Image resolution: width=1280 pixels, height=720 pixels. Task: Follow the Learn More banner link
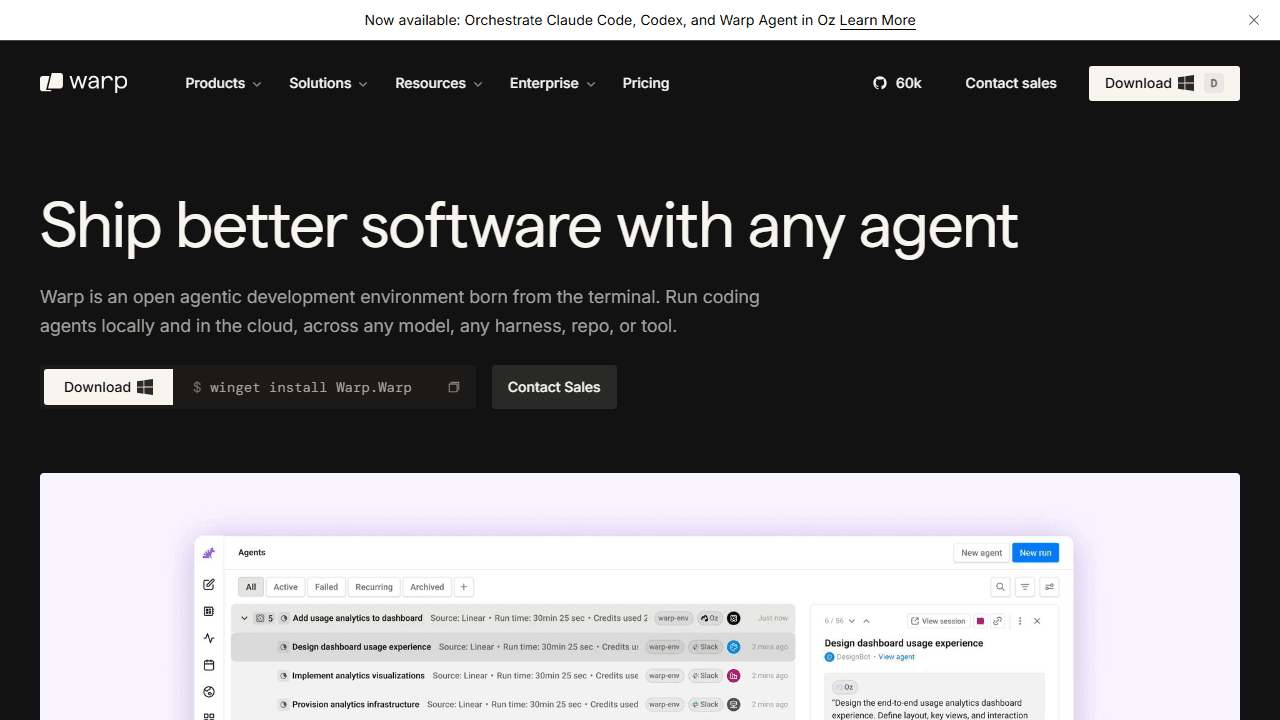tap(877, 20)
